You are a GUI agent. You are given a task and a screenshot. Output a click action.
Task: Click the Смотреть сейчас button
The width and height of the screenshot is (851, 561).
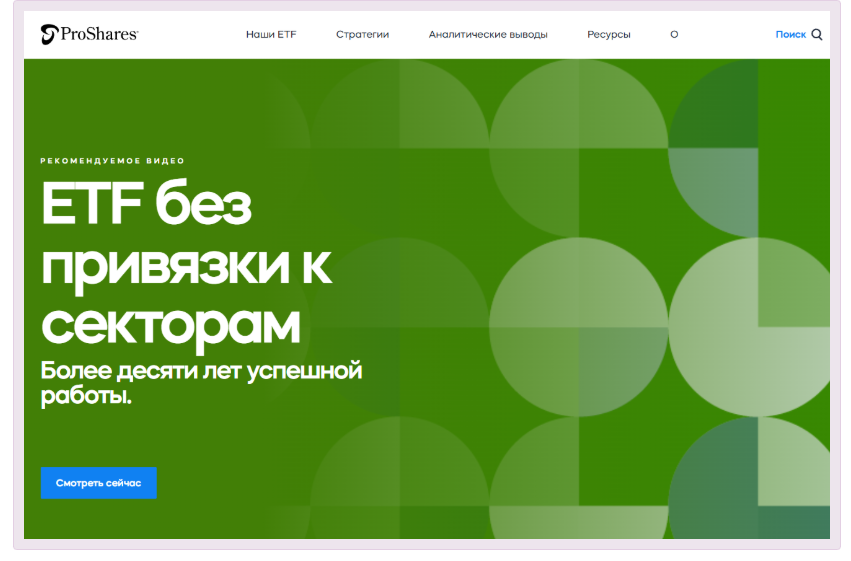click(x=99, y=483)
